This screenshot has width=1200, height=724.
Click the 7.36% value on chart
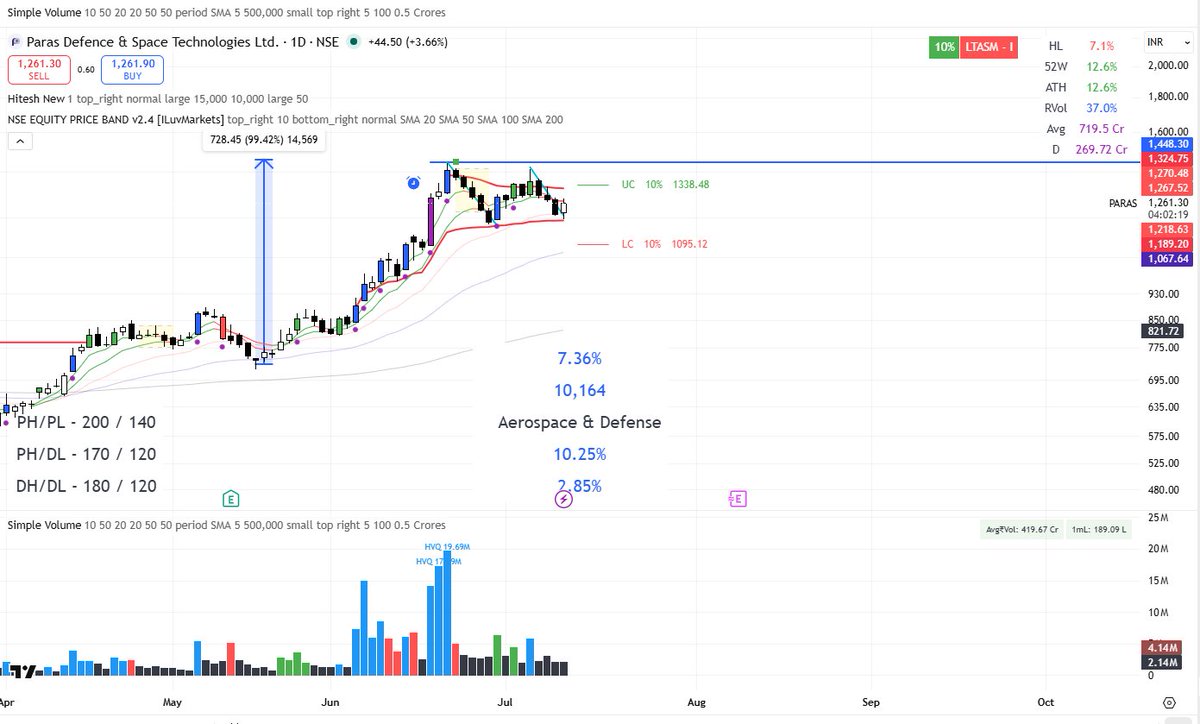[580, 358]
